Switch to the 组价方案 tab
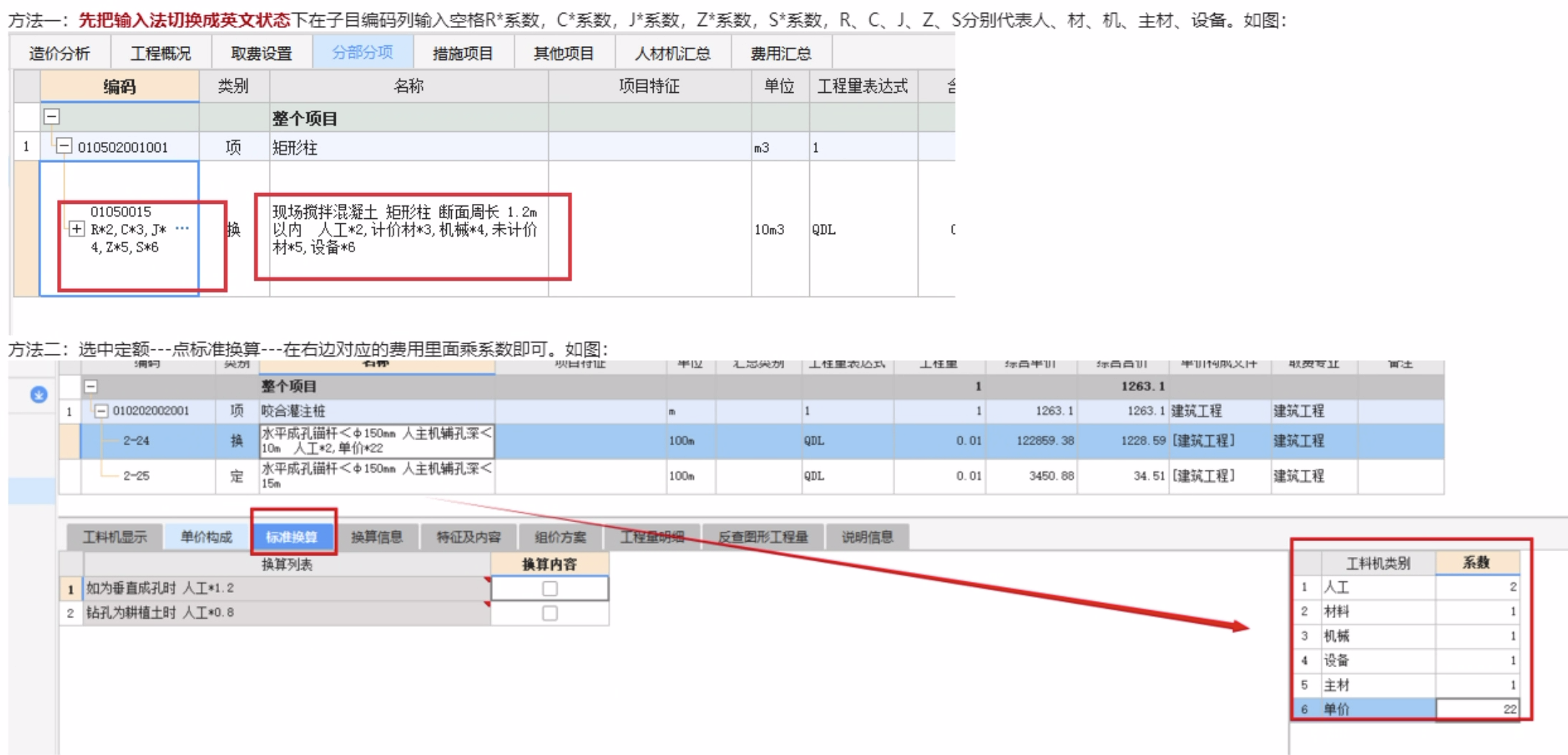The width and height of the screenshot is (1568, 755). click(561, 537)
